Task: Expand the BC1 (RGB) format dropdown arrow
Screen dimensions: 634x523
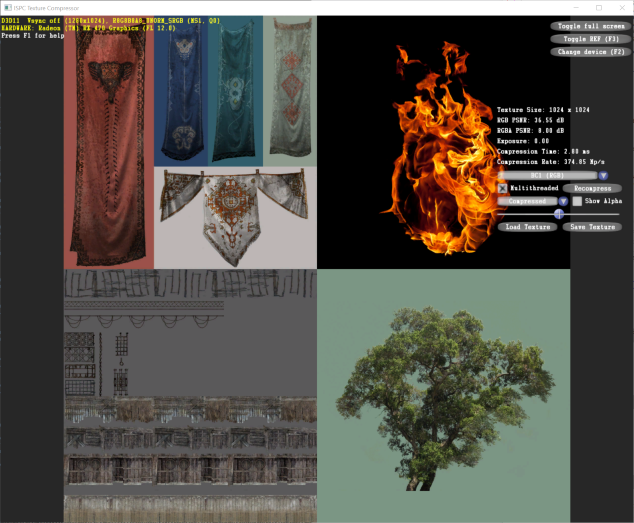Action: (x=603, y=176)
